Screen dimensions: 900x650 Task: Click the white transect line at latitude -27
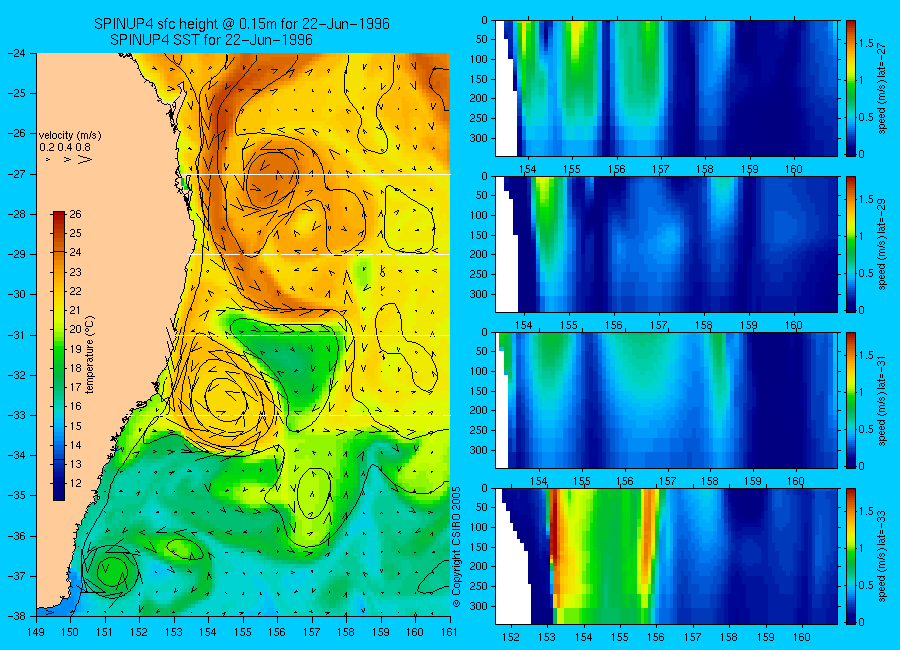(x=320, y=174)
